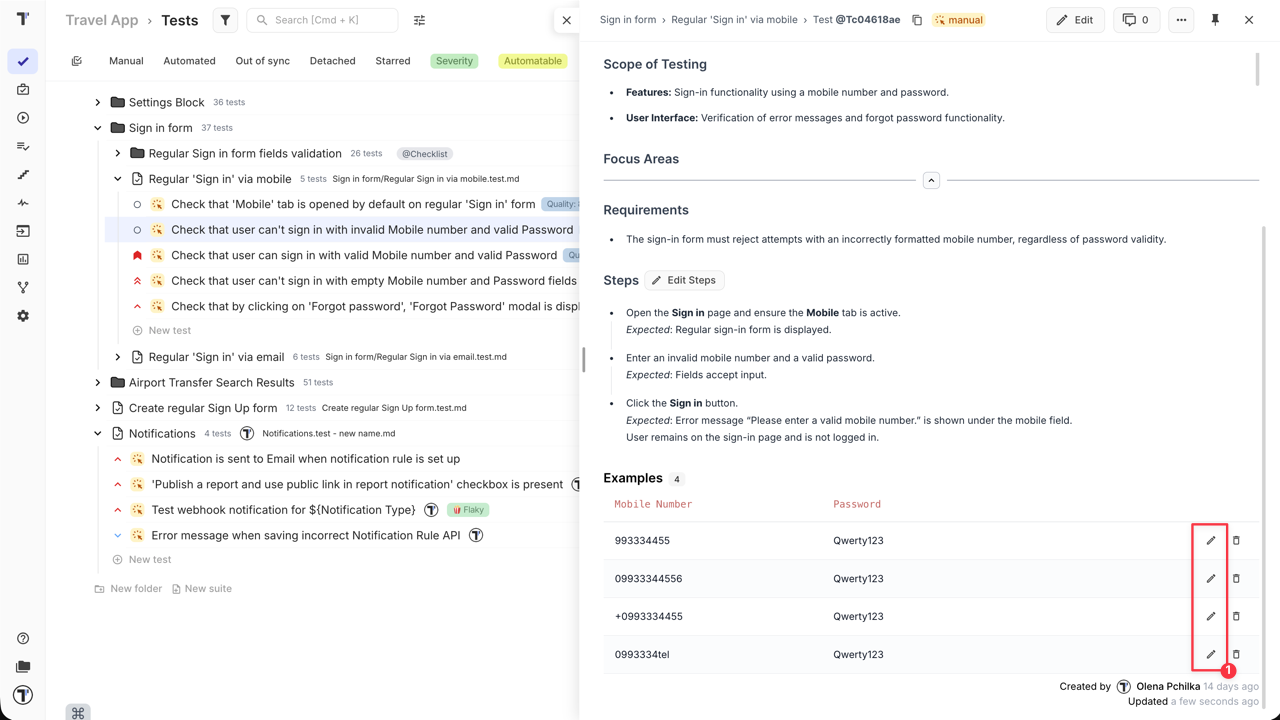This screenshot has width=1280, height=720.
Task: Collapse the Sign in form folder
Action: [98, 128]
